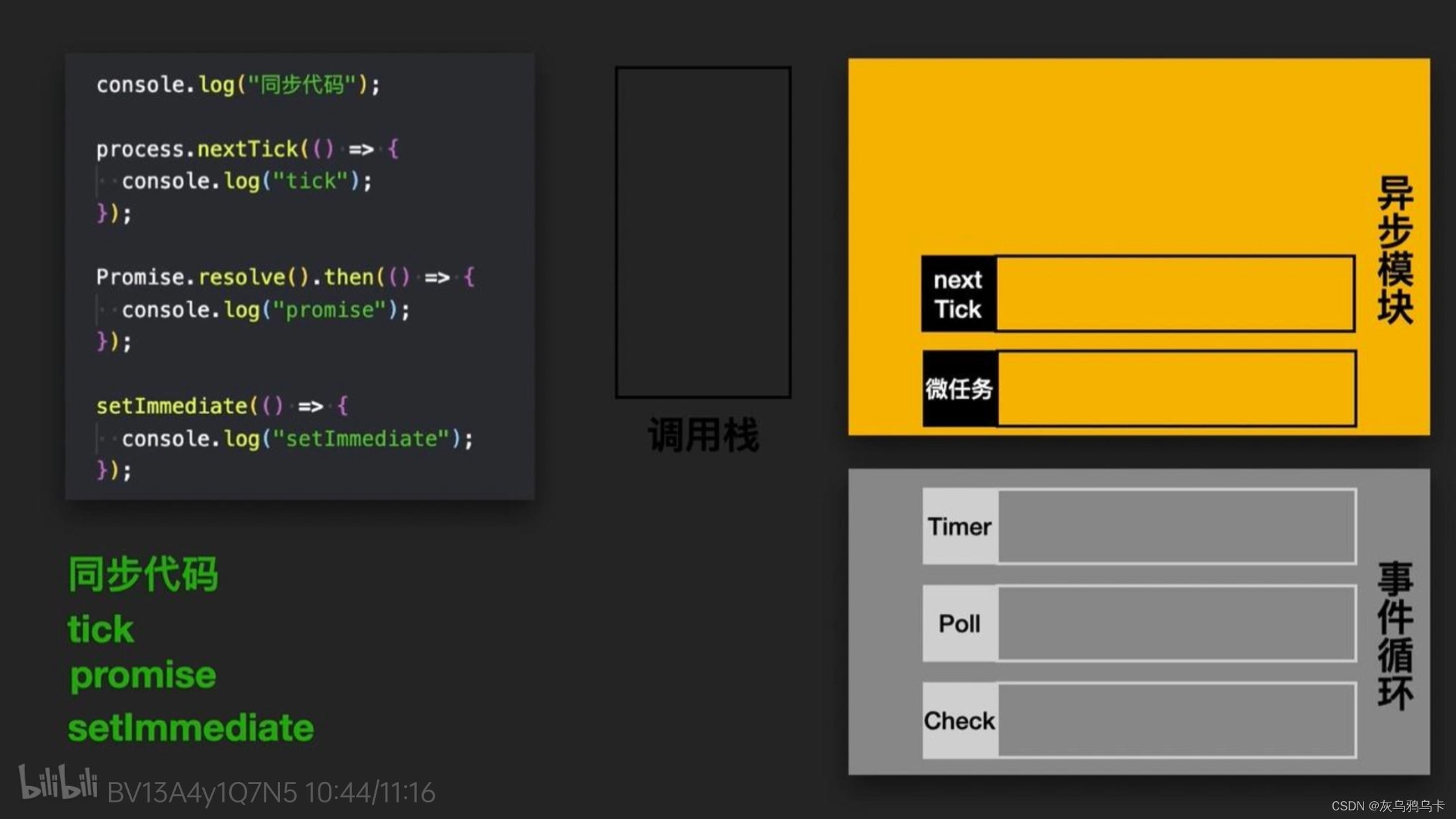Select the 微任务 queue label
This screenshot has height=819, width=1456.
coord(959,390)
